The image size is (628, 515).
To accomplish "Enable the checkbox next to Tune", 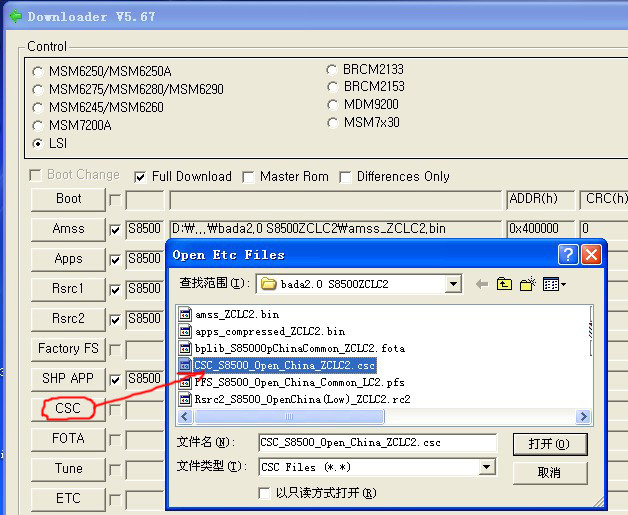I will coord(115,469).
